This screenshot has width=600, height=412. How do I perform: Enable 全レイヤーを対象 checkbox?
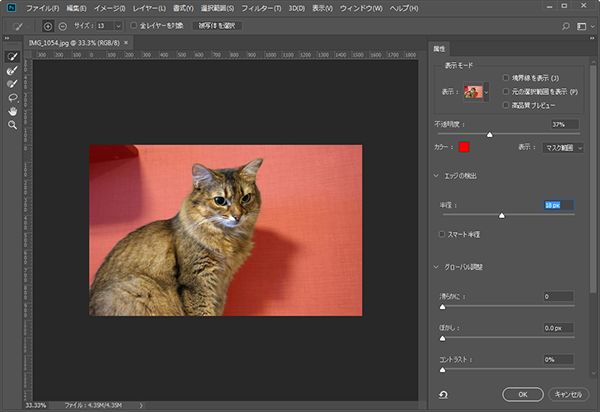pyautogui.click(x=135, y=24)
